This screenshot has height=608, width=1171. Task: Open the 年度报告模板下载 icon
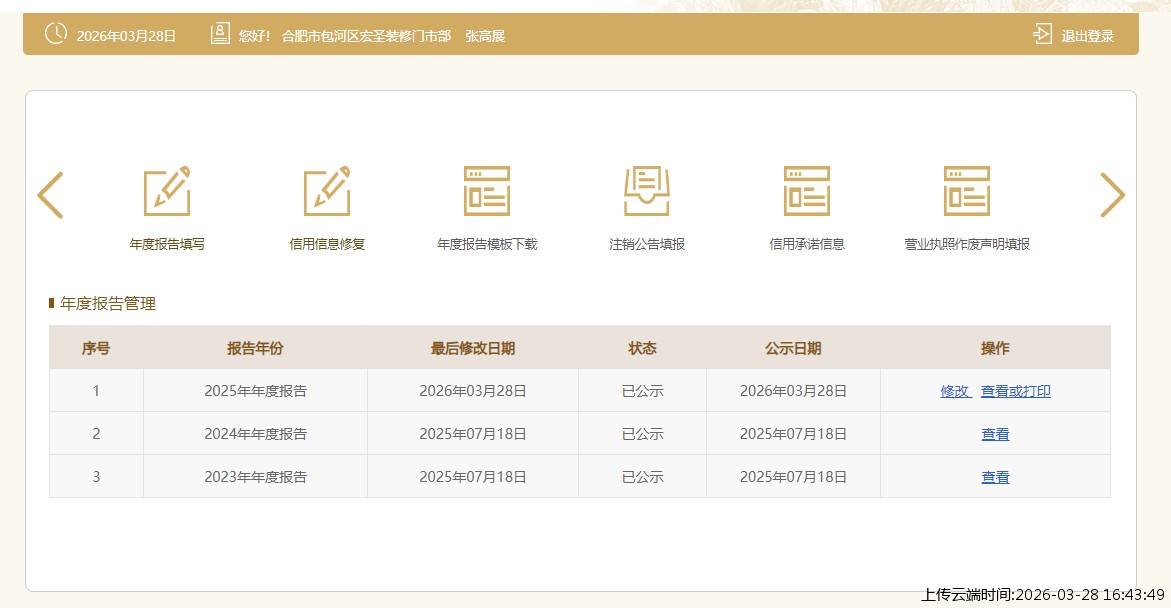(487, 192)
